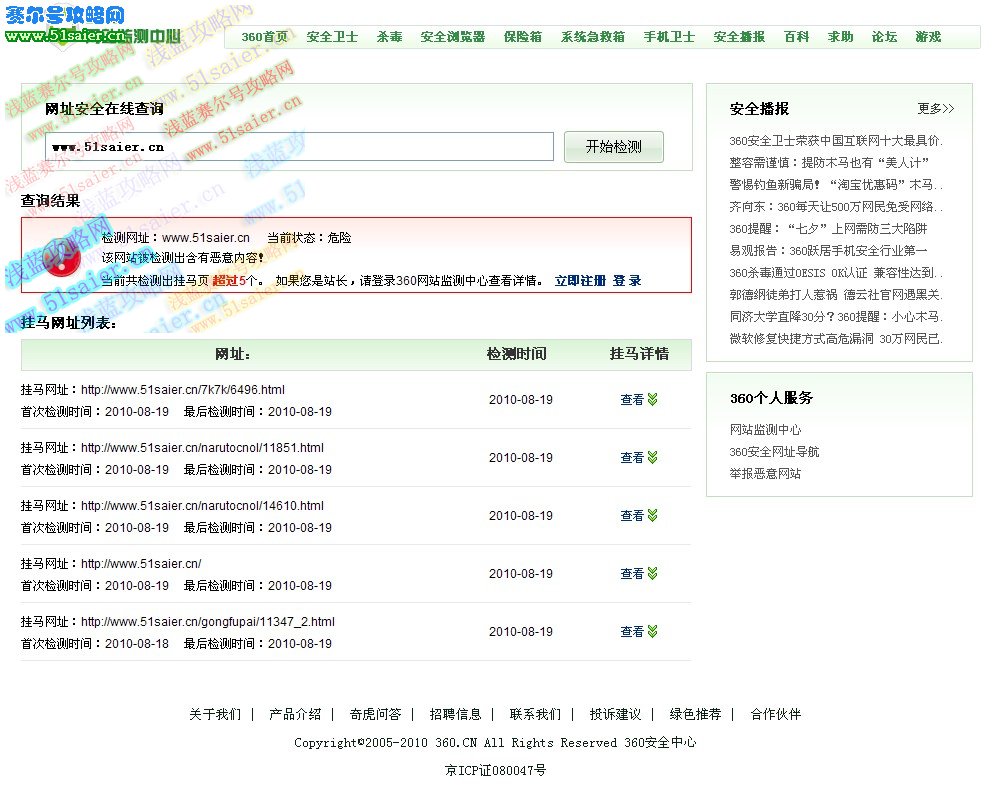1001x797 pixels.
Task: Open the 求助 nav item
Action: pos(841,37)
